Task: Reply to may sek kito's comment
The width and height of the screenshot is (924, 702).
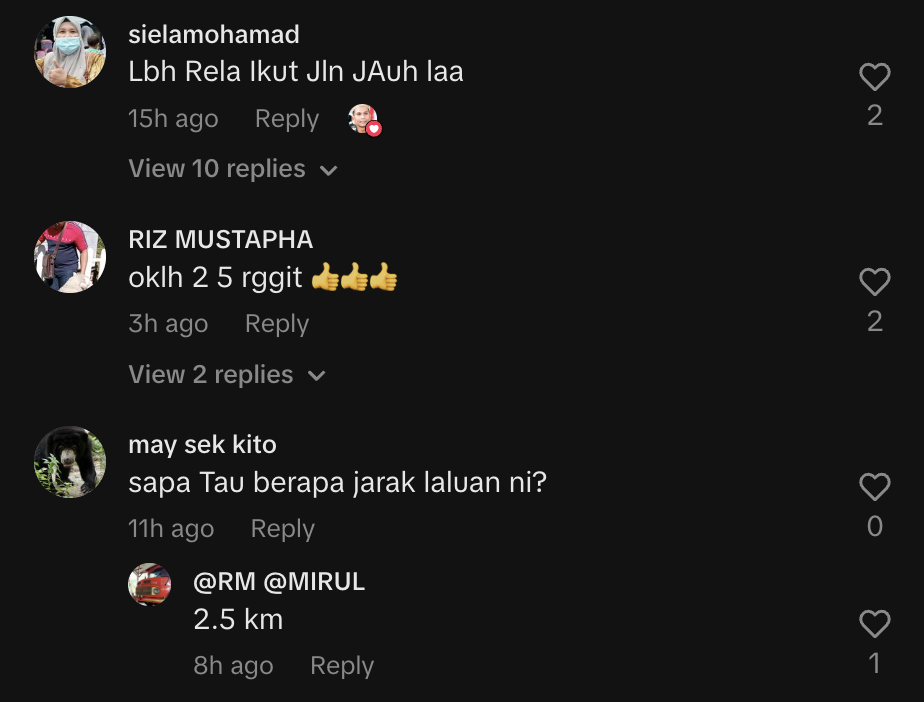Action: click(x=283, y=529)
